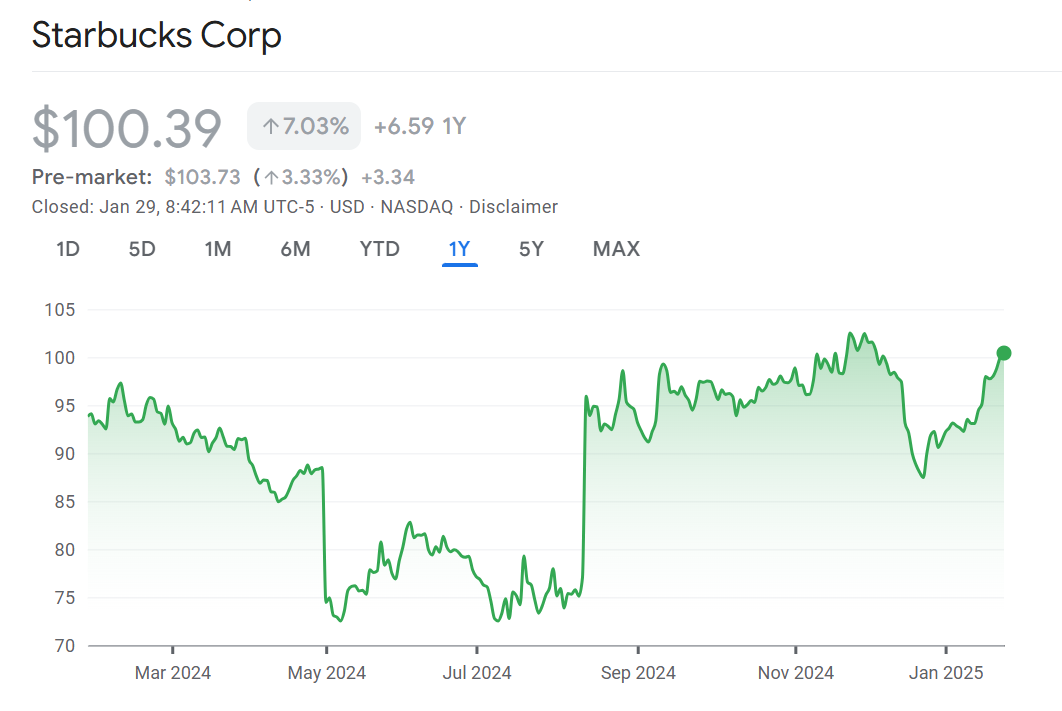1062x711 pixels.
Task: Switch the chart to YTD
Action: (380, 249)
